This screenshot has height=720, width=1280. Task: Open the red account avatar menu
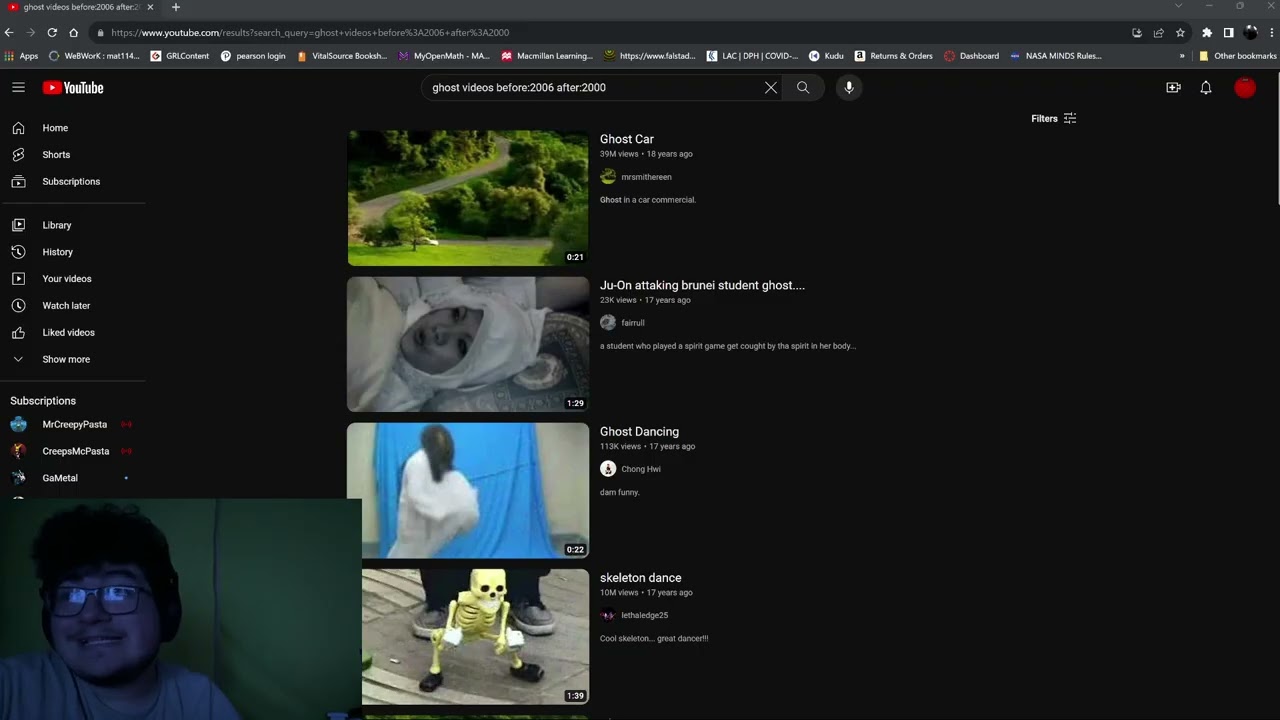pyautogui.click(x=1245, y=88)
